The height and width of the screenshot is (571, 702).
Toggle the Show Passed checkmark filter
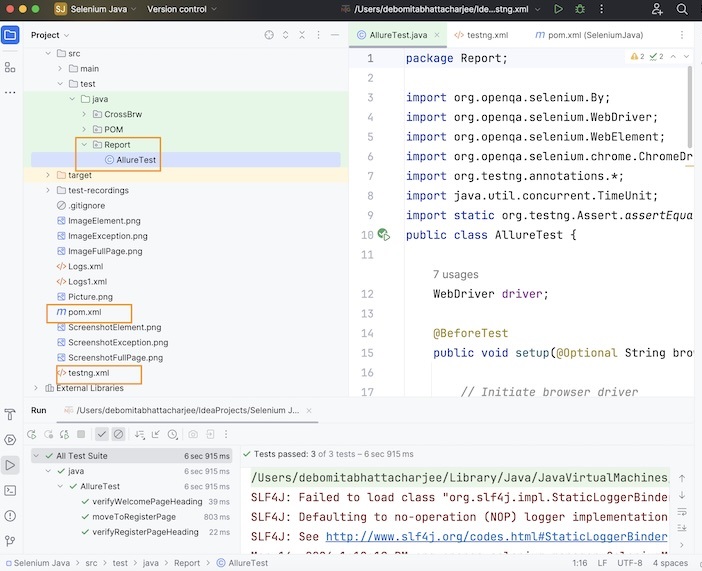click(102, 434)
